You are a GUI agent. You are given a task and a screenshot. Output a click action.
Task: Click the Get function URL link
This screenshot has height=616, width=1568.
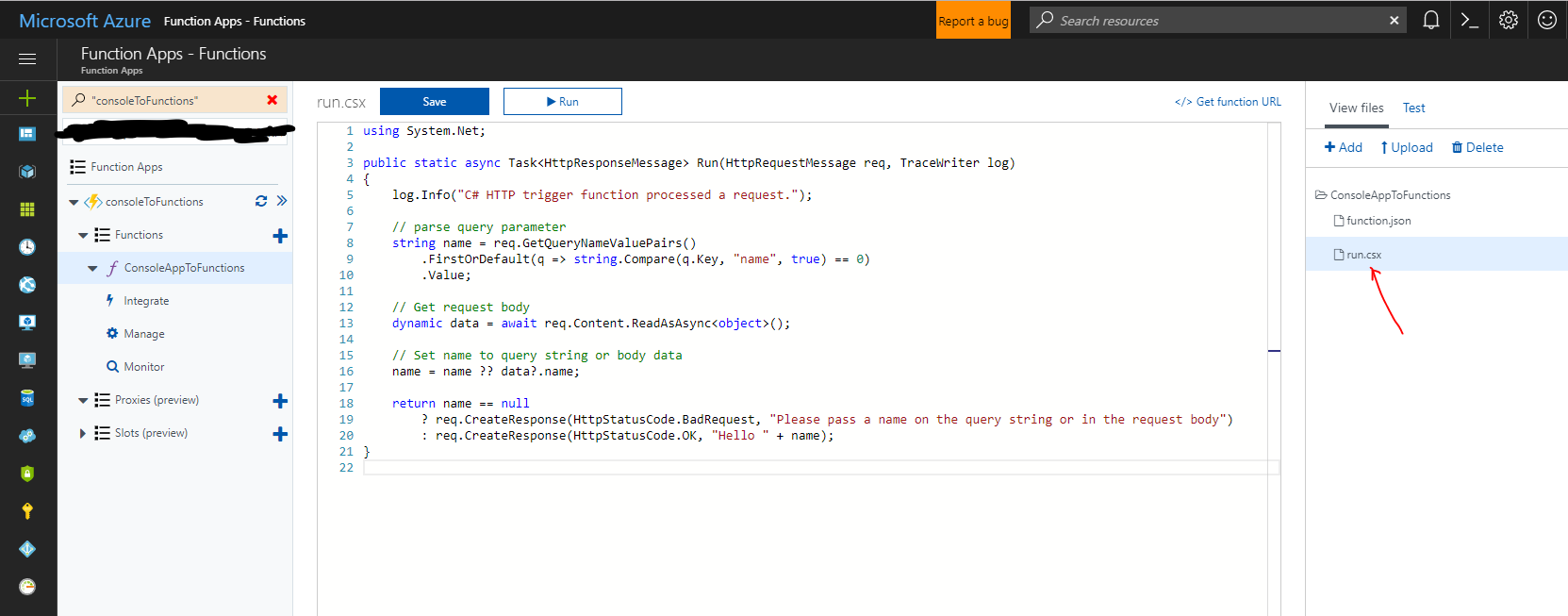pos(1228,101)
